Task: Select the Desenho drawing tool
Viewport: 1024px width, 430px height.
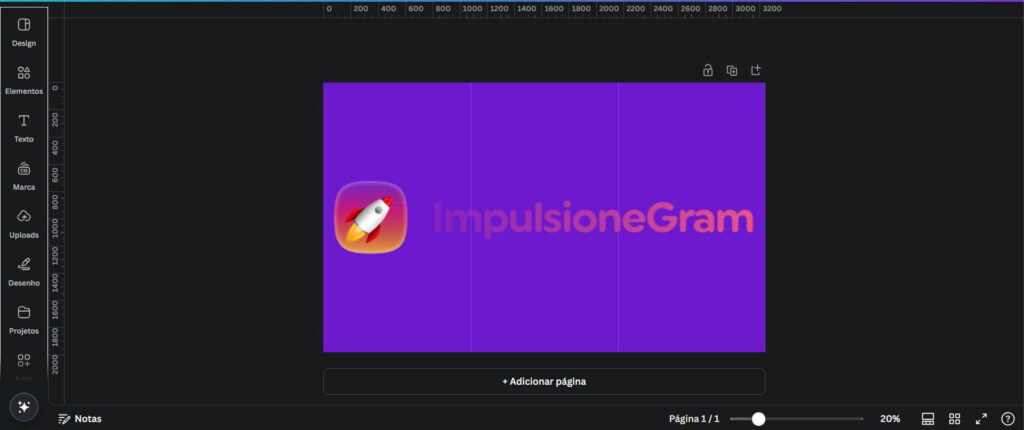Action: 24,271
